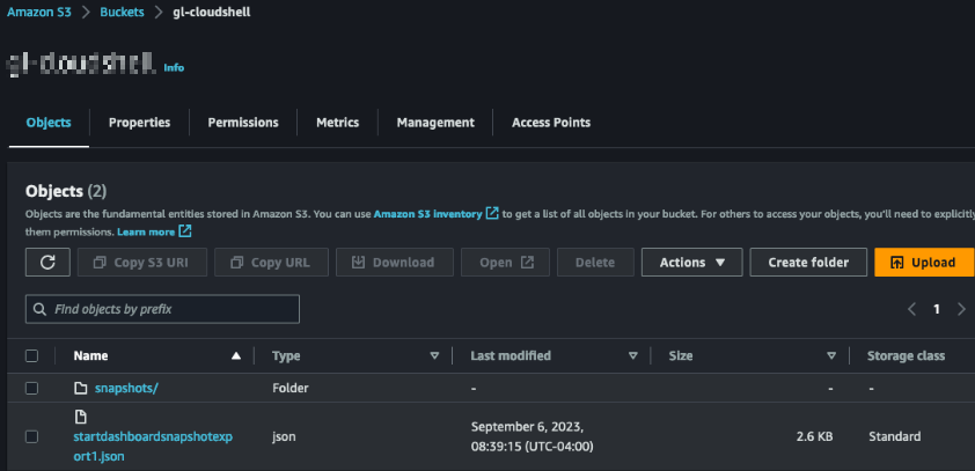Open Size column sort arrow
Screen dimensions: 977x472
pyautogui.click(x=831, y=356)
